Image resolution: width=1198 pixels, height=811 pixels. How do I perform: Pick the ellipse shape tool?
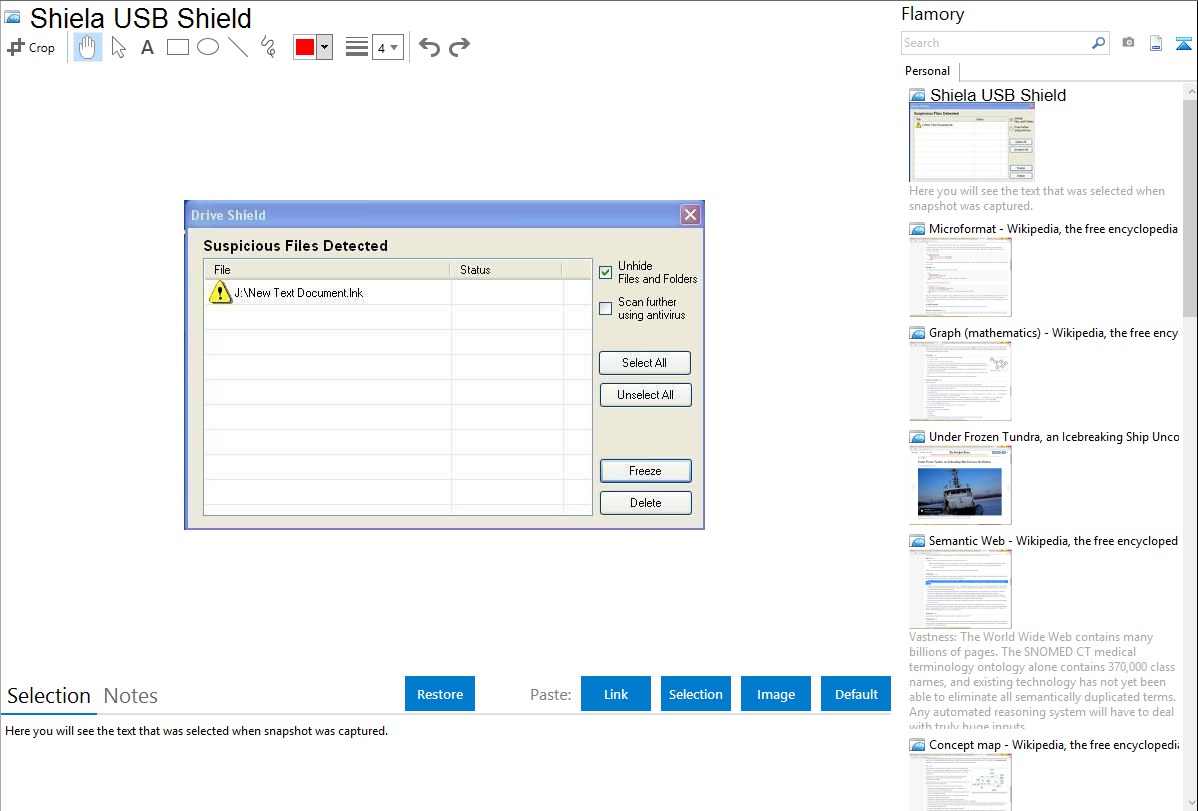point(208,47)
